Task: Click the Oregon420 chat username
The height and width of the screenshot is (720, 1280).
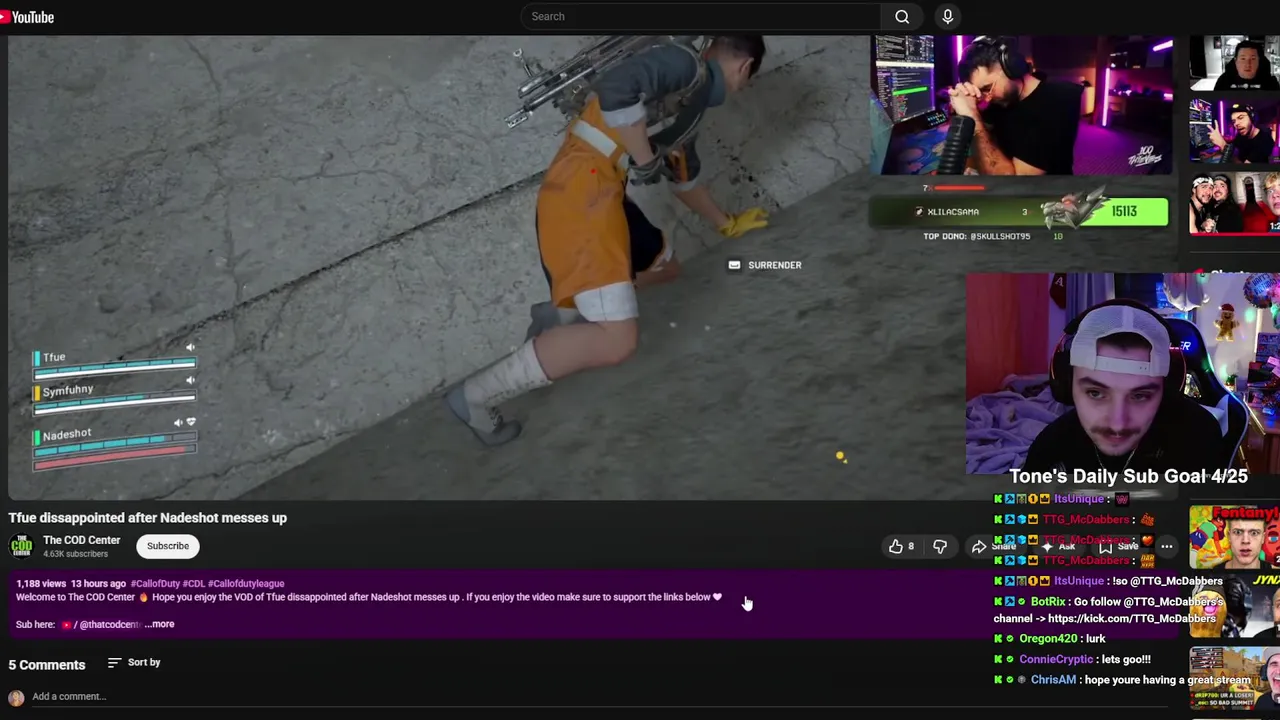Action: [1048, 639]
